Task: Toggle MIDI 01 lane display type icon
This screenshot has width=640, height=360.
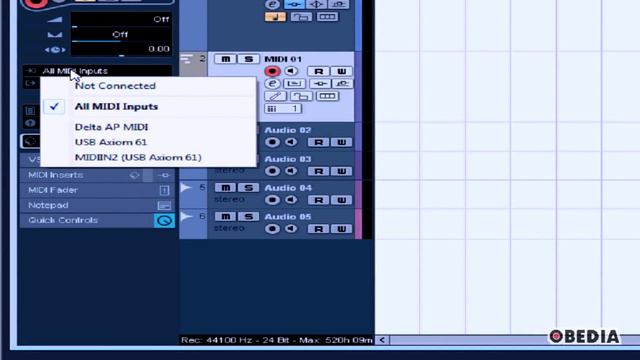Action: [327, 96]
